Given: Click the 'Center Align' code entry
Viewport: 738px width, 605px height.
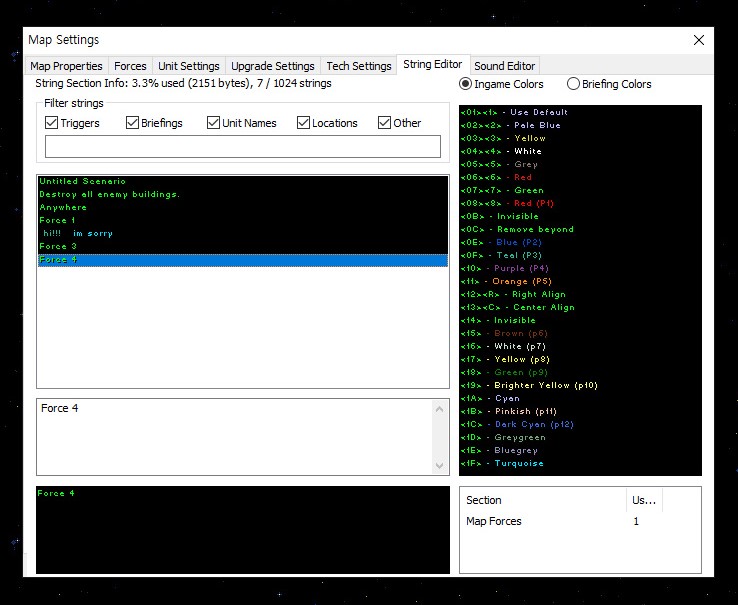Looking at the screenshot, I should click(x=518, y=307).
